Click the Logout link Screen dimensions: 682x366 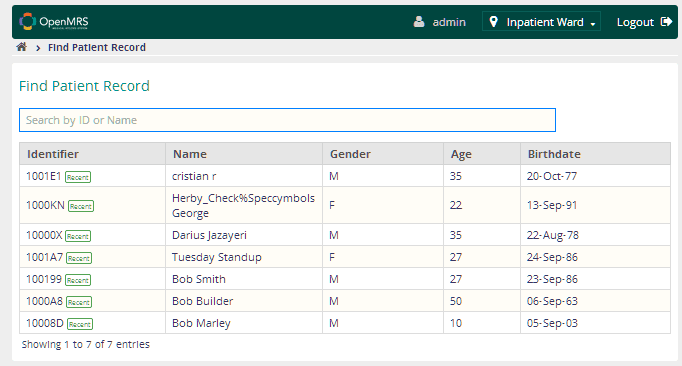coord(644,22)
